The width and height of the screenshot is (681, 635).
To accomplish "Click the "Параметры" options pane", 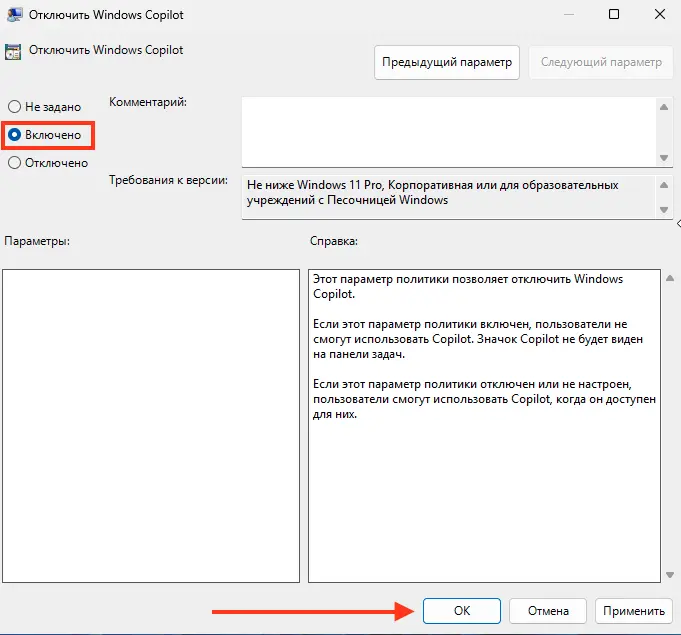I will pos(151,426).
